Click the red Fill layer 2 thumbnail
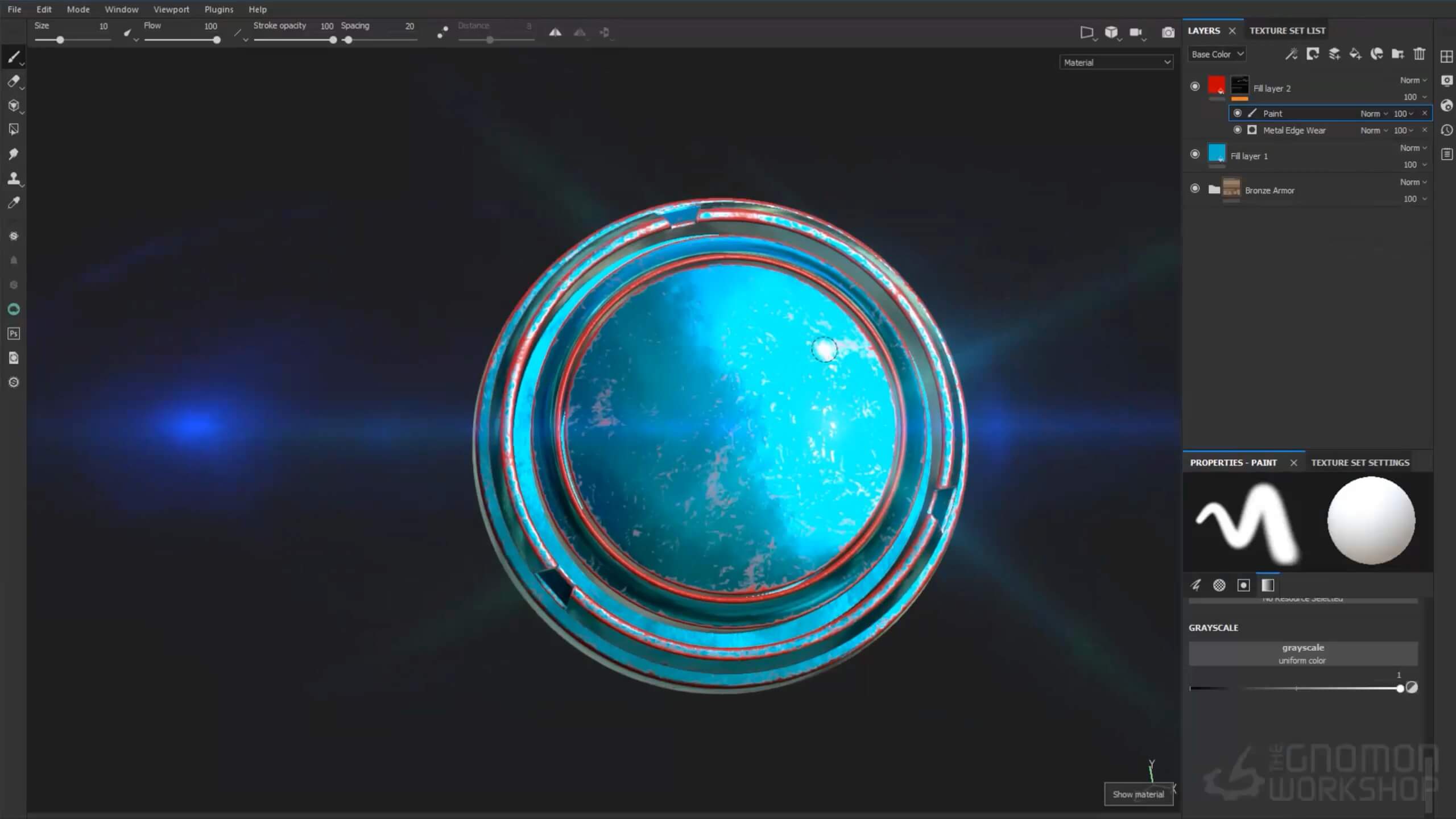 [x=1217, y=86]
